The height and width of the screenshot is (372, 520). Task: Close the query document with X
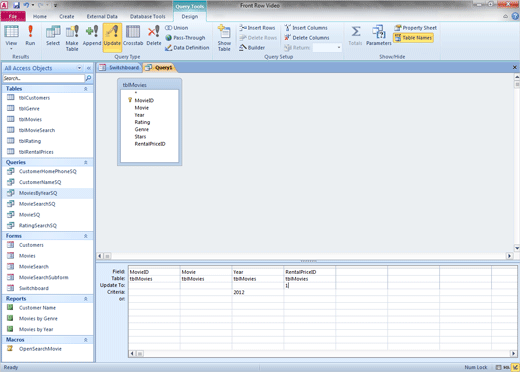pos(514,67)
